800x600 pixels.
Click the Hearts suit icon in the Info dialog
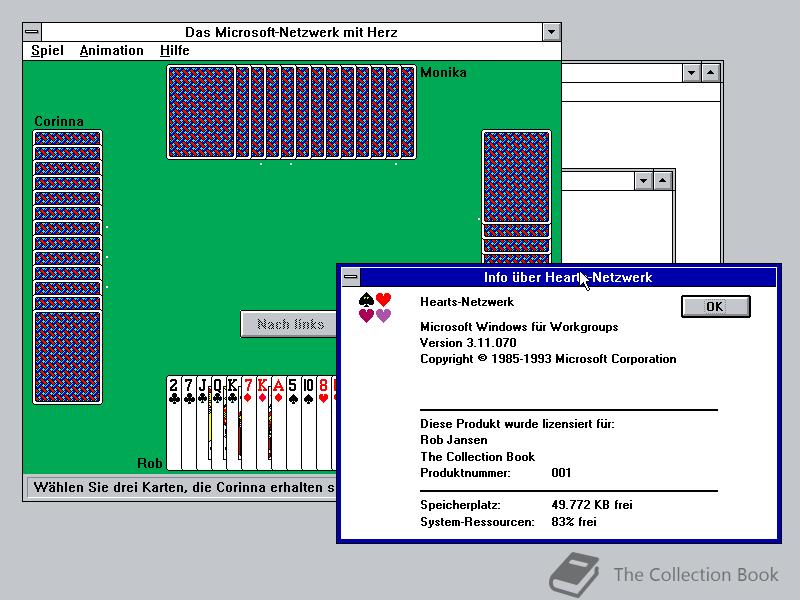coord(375,307)
